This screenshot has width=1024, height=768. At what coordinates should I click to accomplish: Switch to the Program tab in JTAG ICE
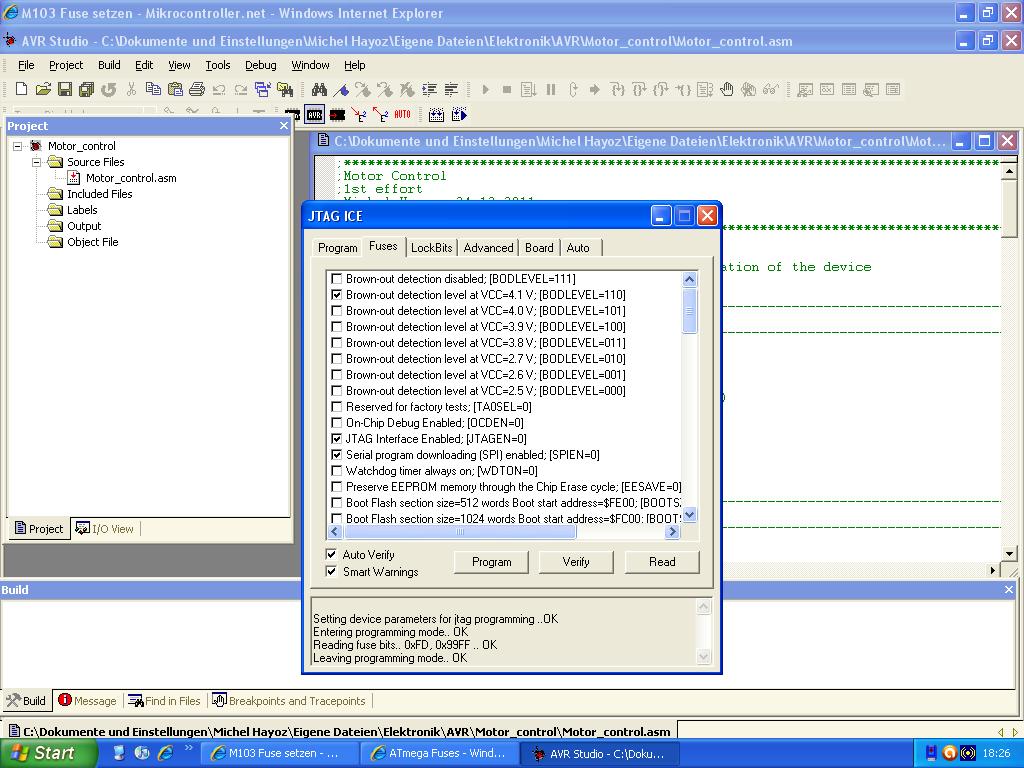tap(338, 248)
